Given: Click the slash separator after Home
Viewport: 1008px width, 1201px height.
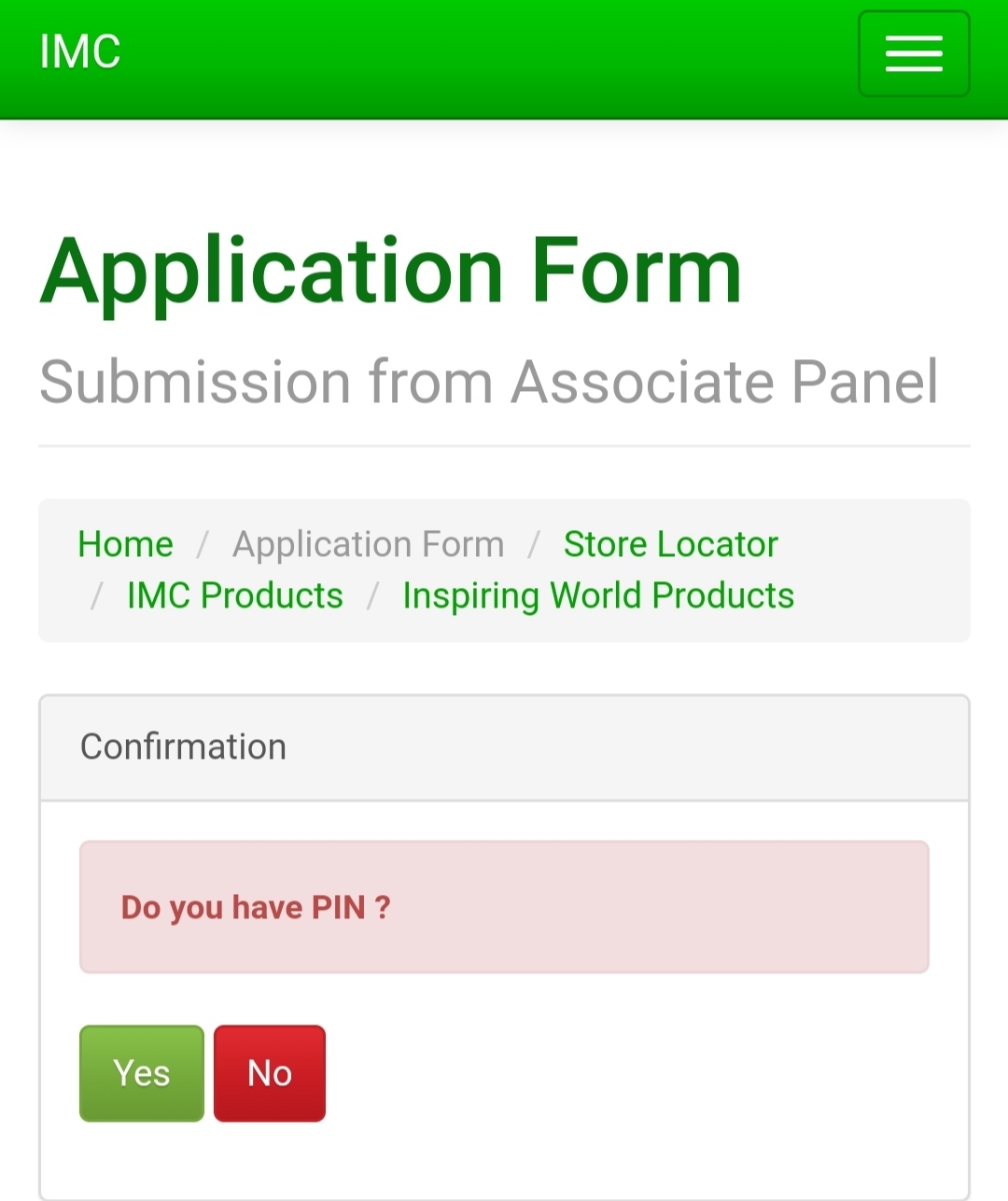Looking at the screenshot, I should pos(203,544).
